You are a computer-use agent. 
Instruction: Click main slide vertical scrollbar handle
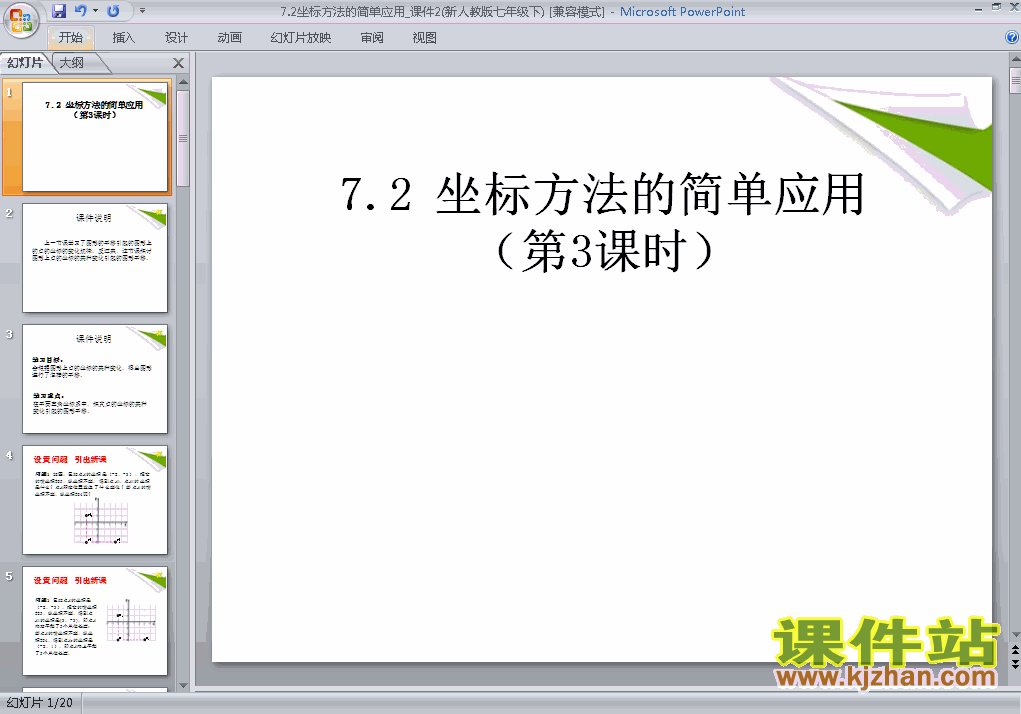pyautogui.click(x=1015, y=81)
